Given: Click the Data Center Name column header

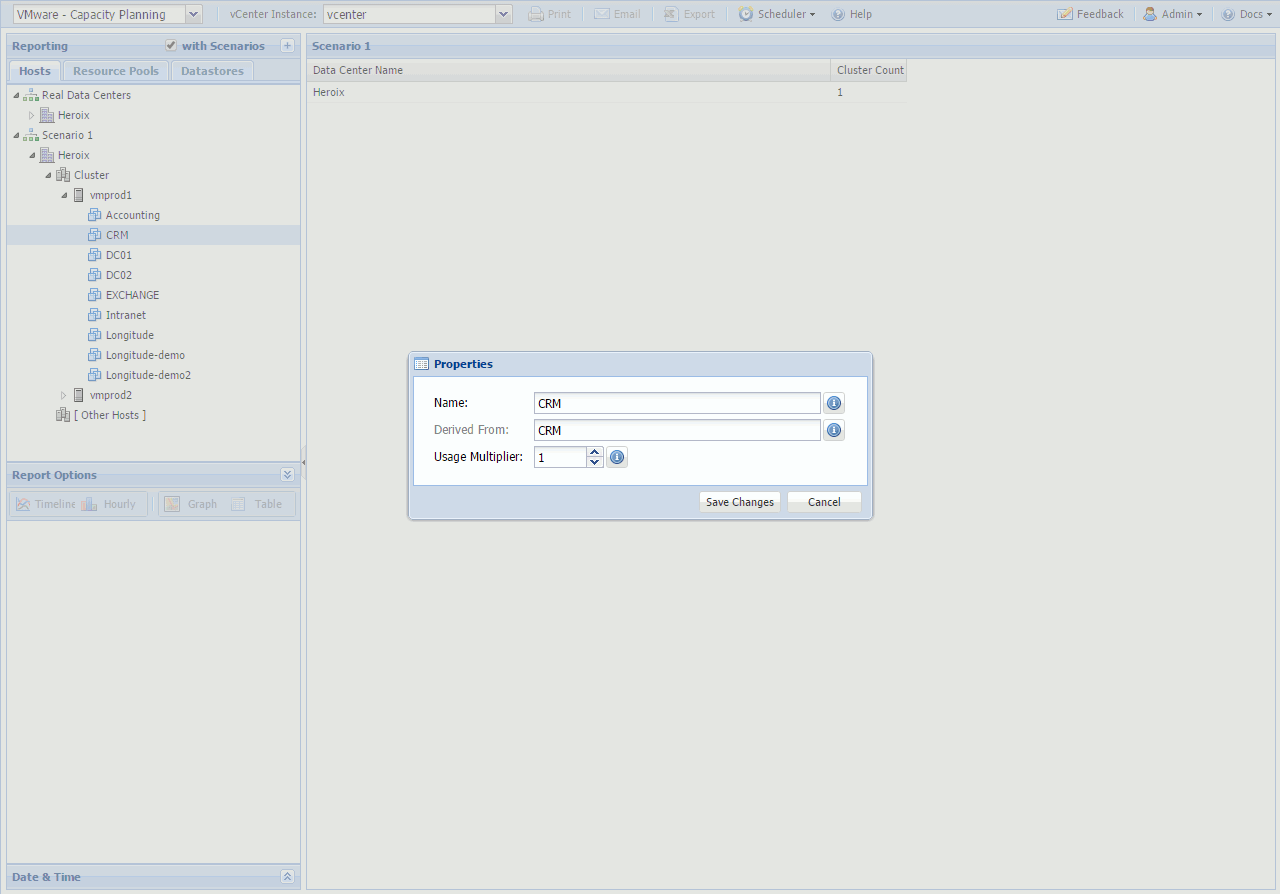Looking at the screenshot, I should coord(569,70).
